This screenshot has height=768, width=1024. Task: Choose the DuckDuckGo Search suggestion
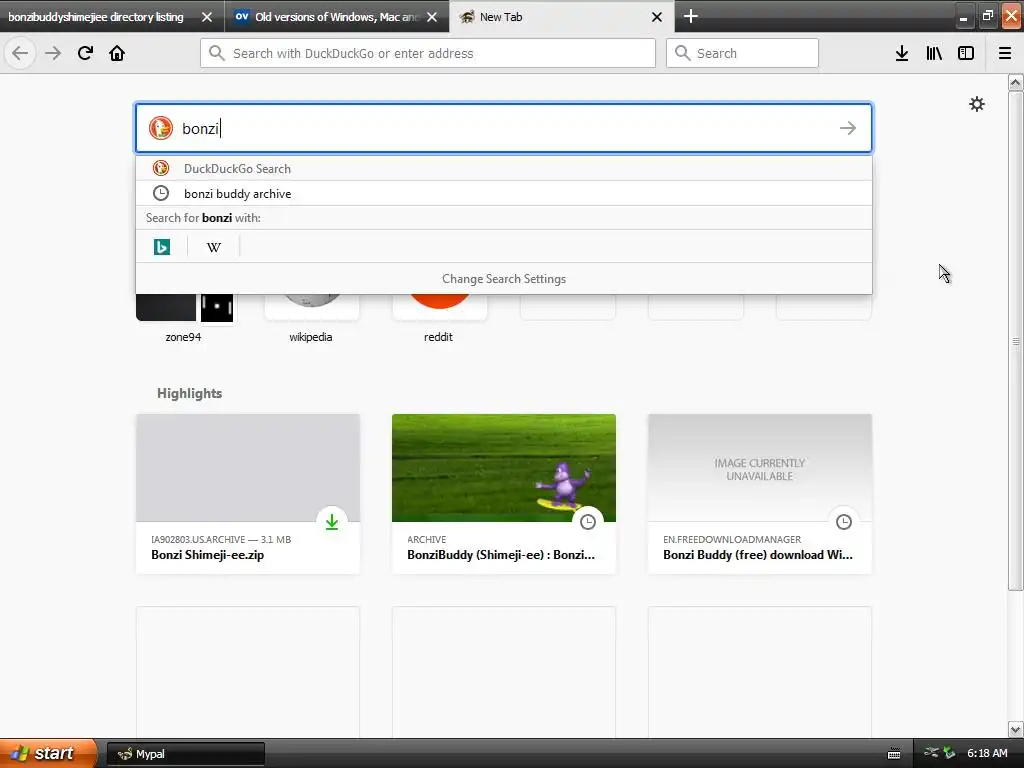point(504,168)
